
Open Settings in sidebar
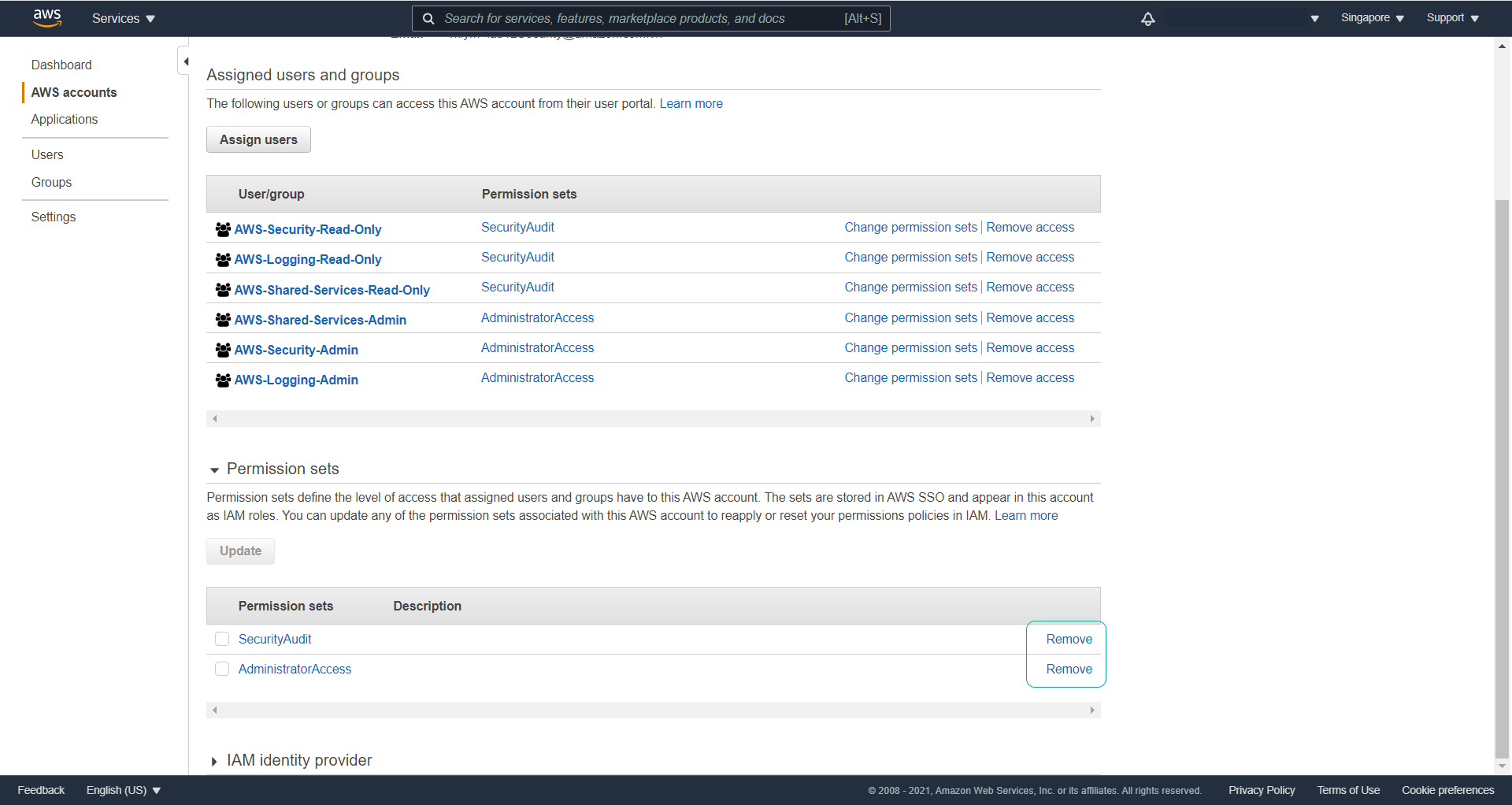[54, 217]
